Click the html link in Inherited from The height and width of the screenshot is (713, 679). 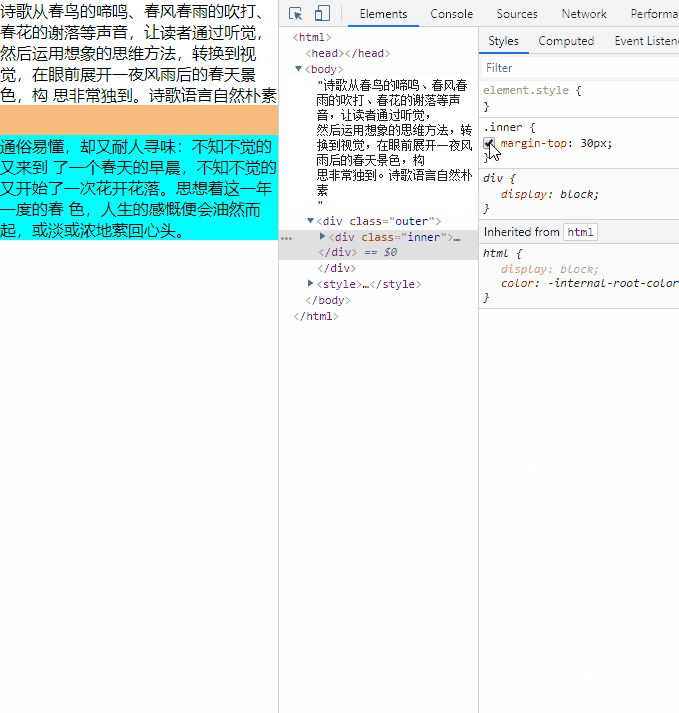580,232
